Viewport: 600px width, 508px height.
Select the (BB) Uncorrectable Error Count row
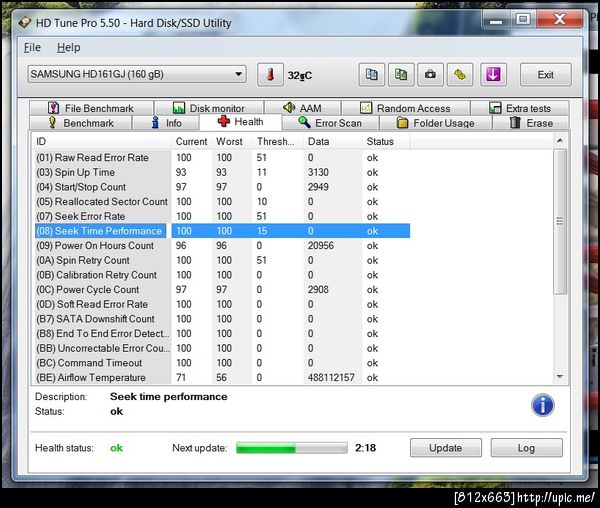pos(222,348)
